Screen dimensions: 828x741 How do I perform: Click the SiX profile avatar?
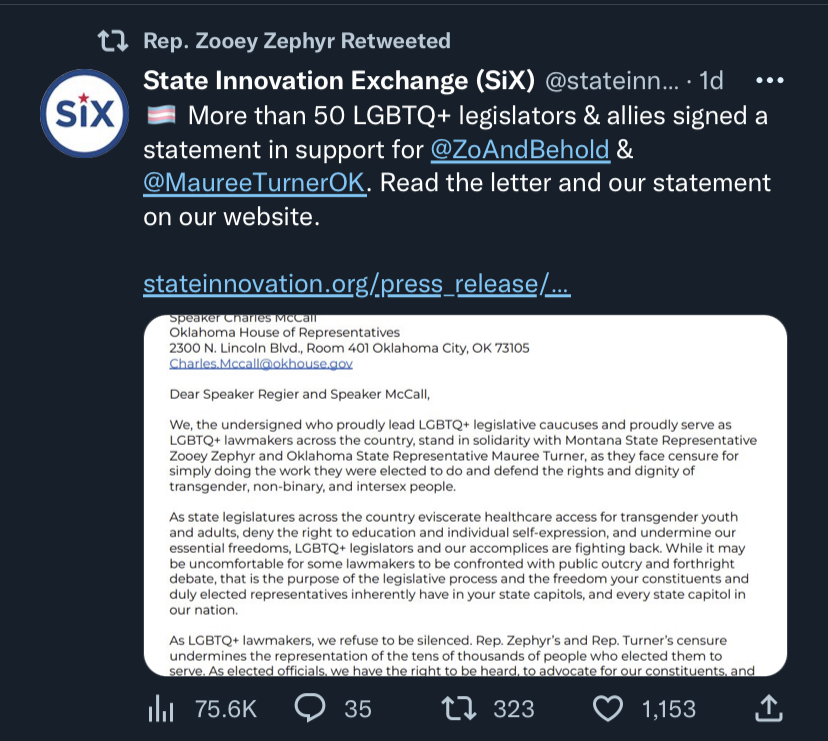point(81,116)
